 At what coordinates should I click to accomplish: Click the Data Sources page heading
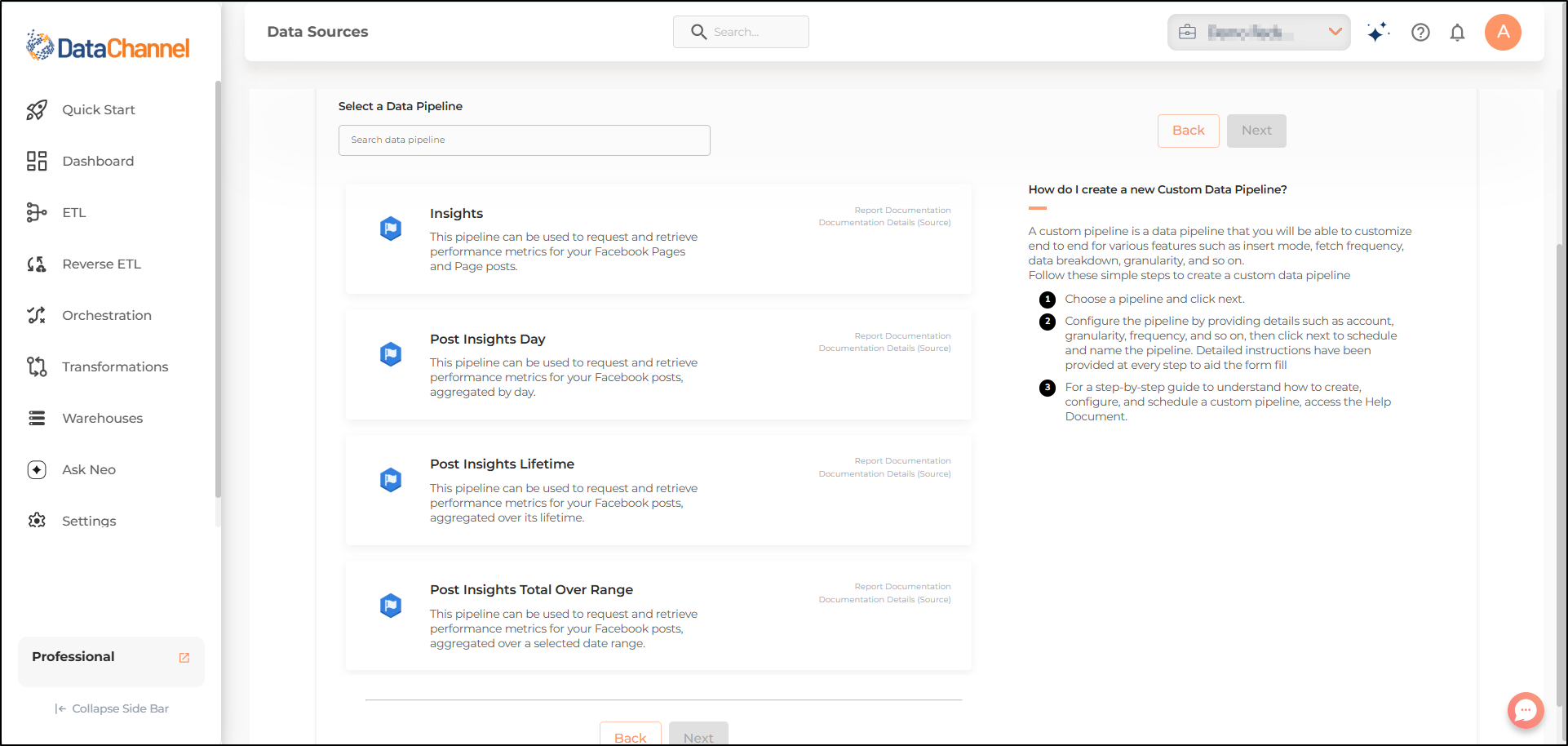tap(317, 32)
